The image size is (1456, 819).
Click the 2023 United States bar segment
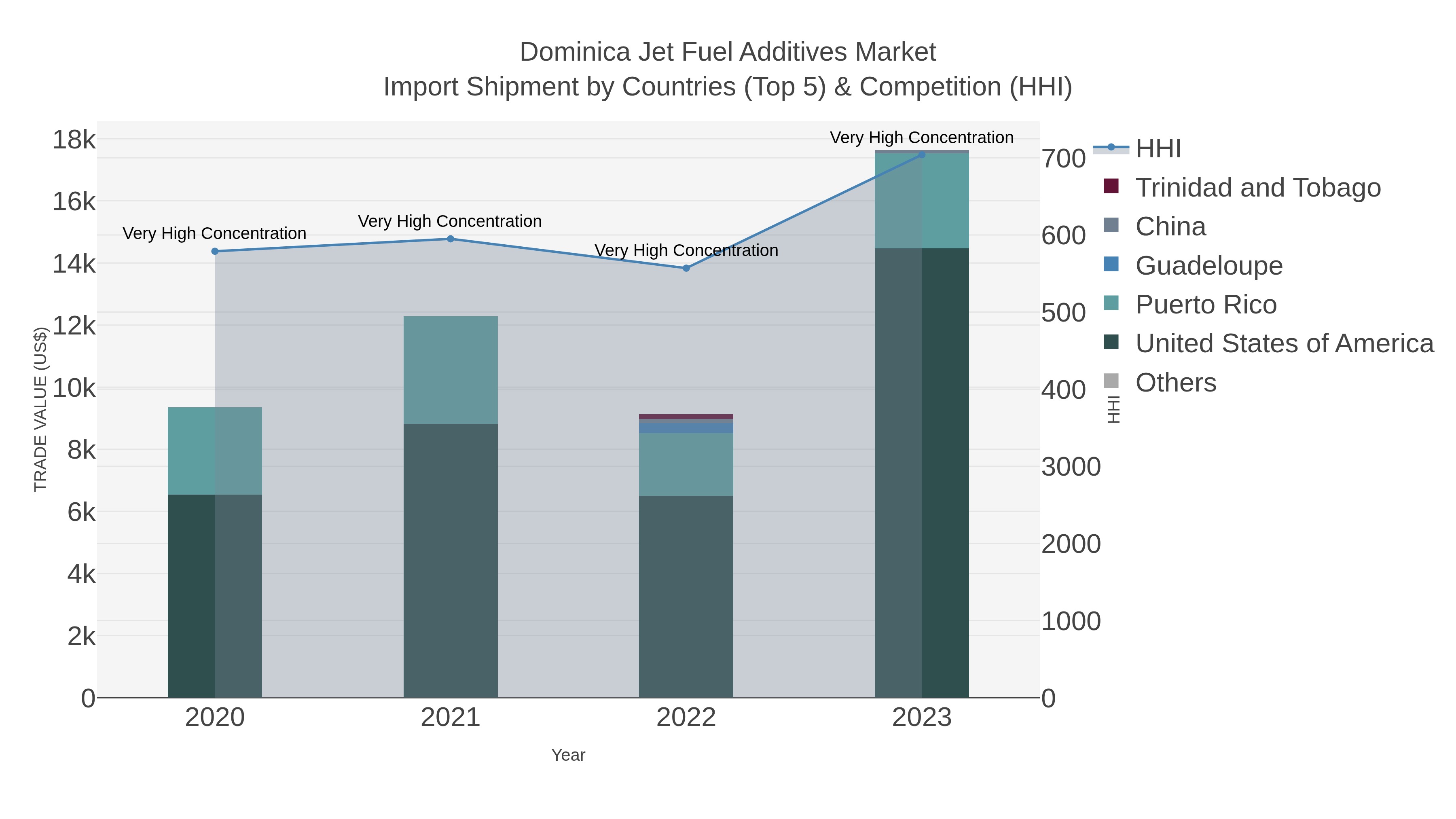pyautogui.click(x=922, y=473)
